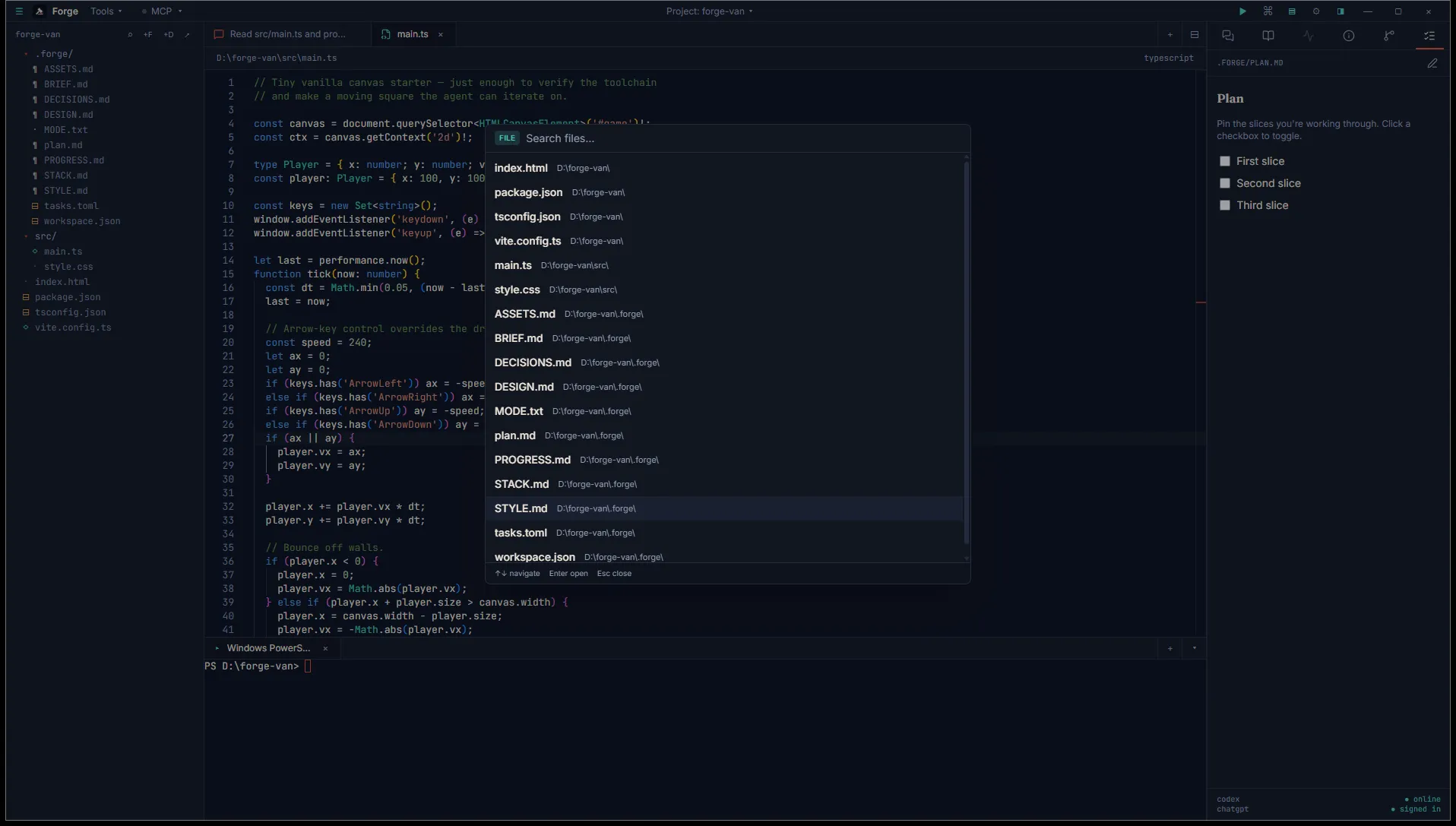Open index.html from file search results
The height and width of the screenshot is (826, 1456).
tap(724, 168)
